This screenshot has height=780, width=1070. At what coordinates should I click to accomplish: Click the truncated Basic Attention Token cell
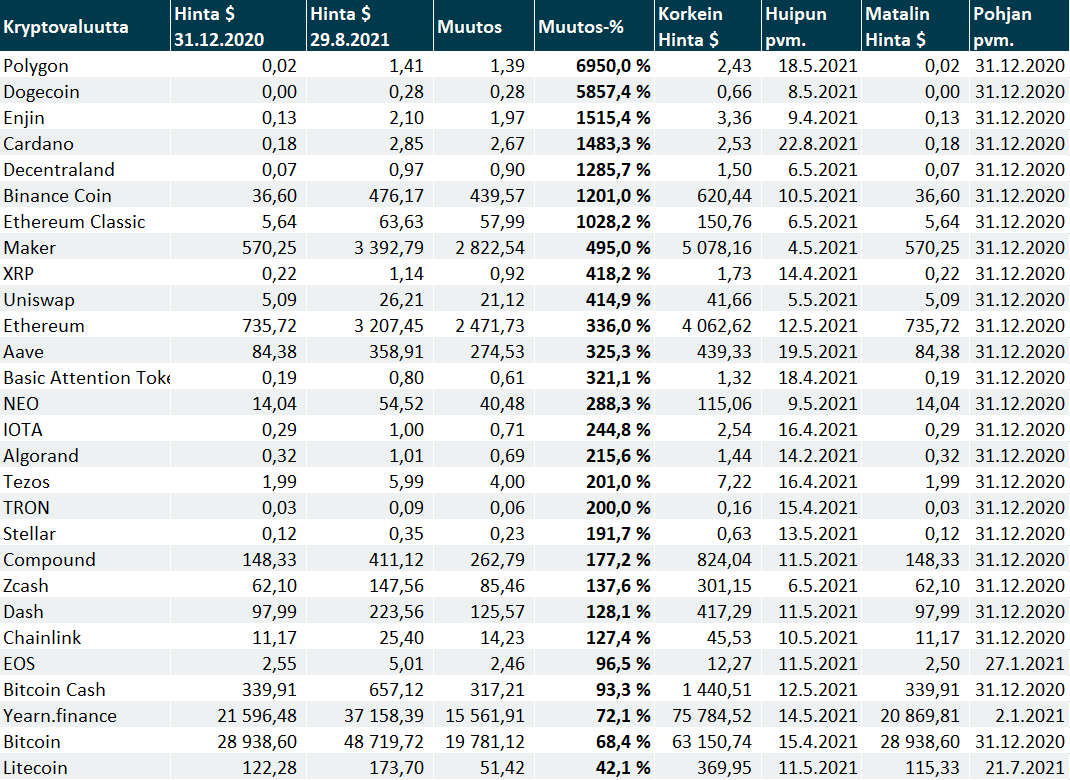[86, 378]
